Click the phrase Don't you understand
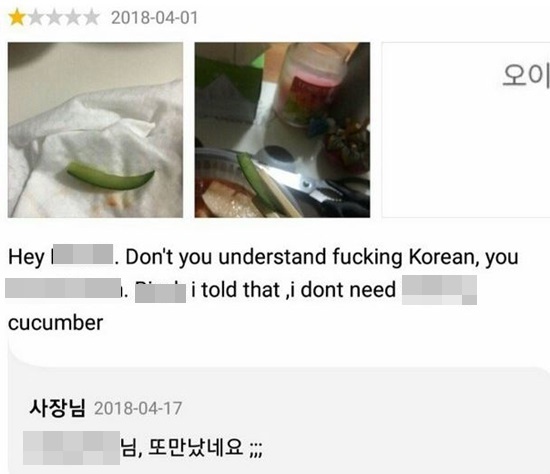Viewport: 550px width, 474px height. click(x=226, y=257)
